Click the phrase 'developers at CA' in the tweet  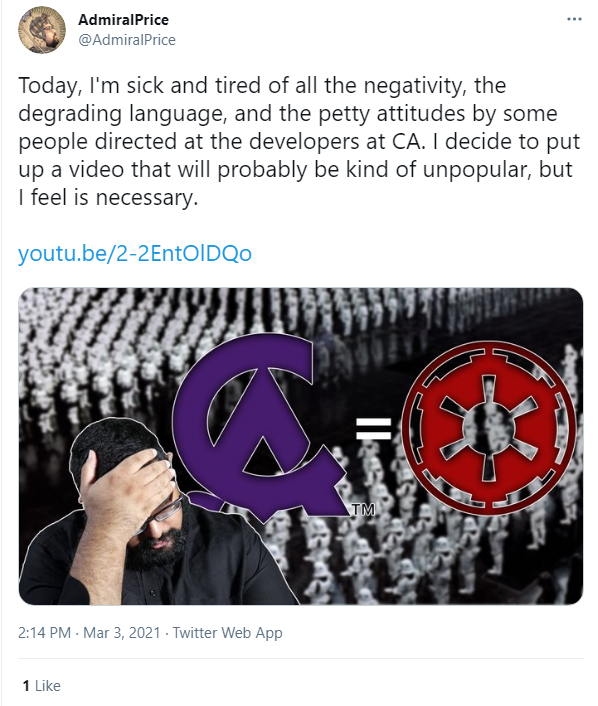pyautogui.click(x=335, y=141)
